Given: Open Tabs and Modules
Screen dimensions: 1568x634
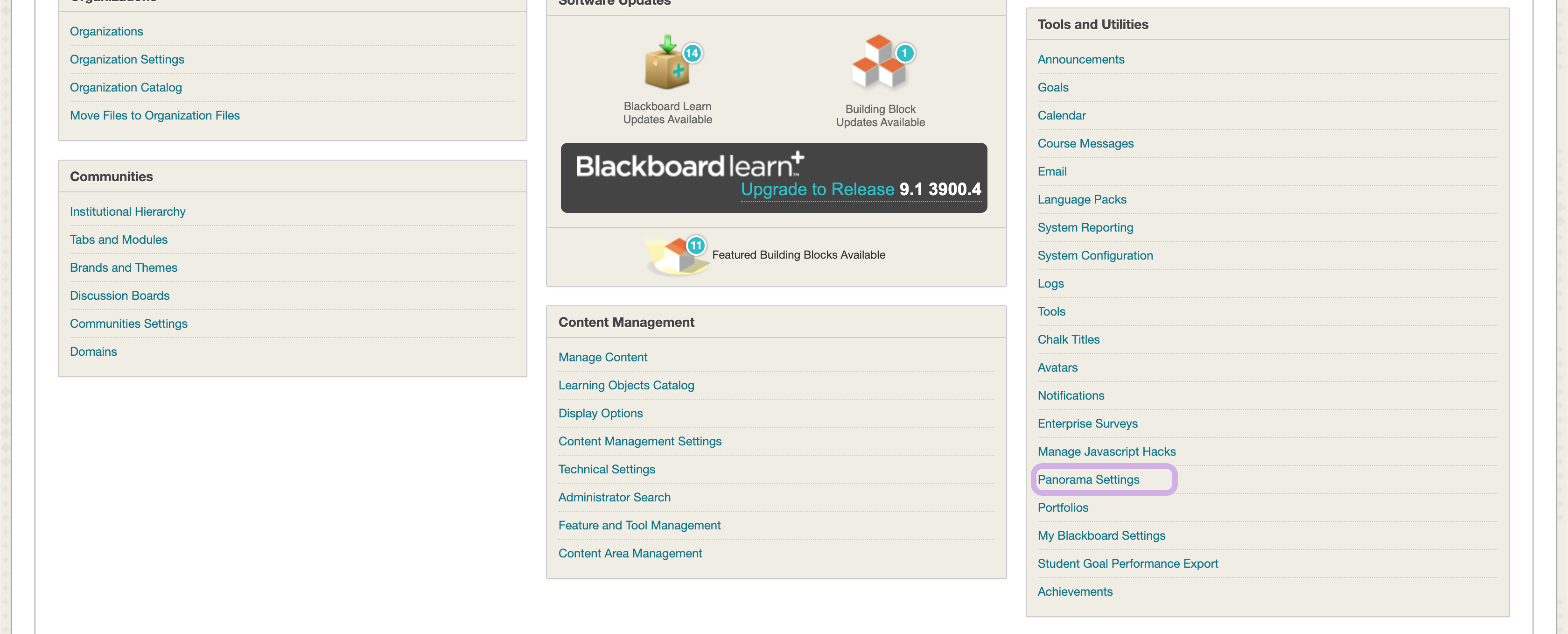Looking at the screenshot, I should point(118,240).
